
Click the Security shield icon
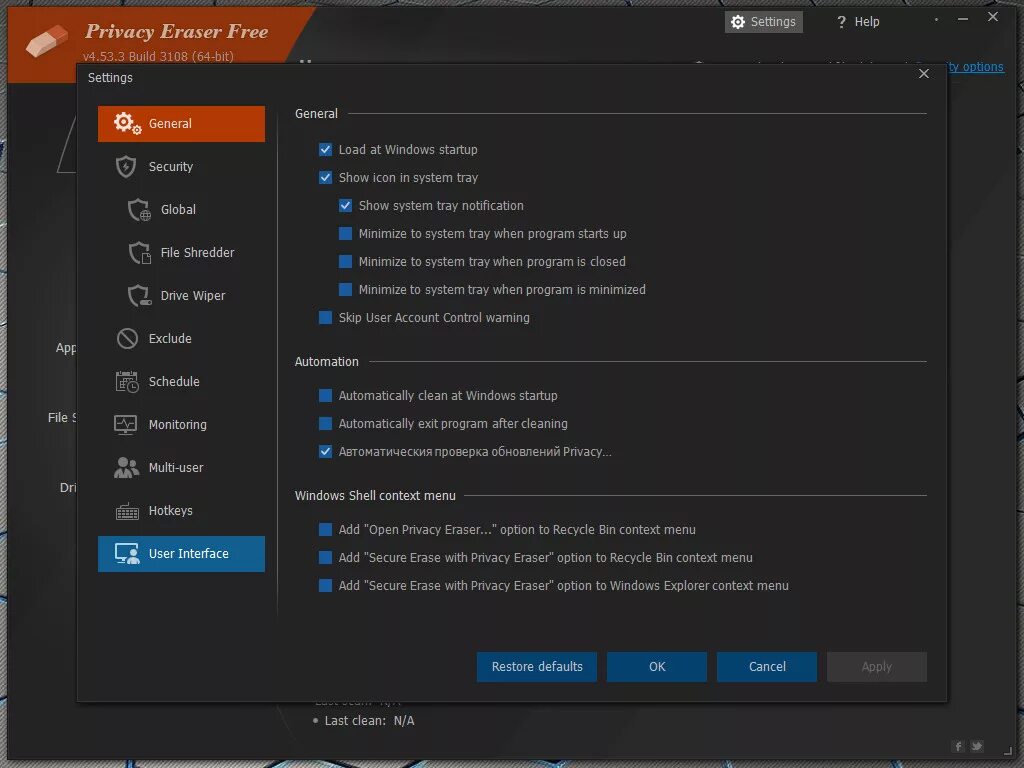coord(125,167)
